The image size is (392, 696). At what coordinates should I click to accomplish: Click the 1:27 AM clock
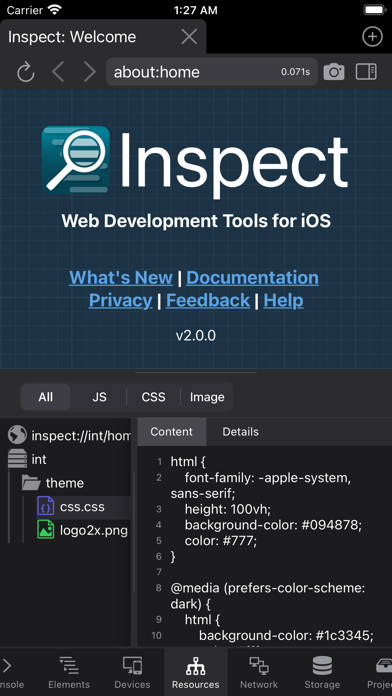(196, 10)
